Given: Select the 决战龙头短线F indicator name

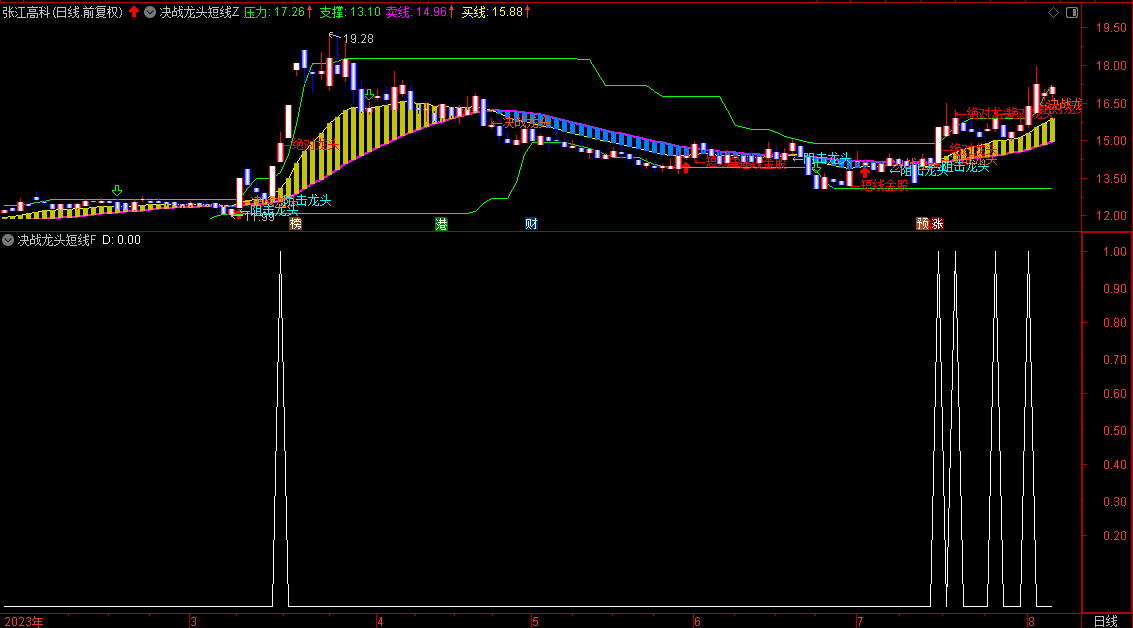Looking at the screenshot, I should point(57,240).
